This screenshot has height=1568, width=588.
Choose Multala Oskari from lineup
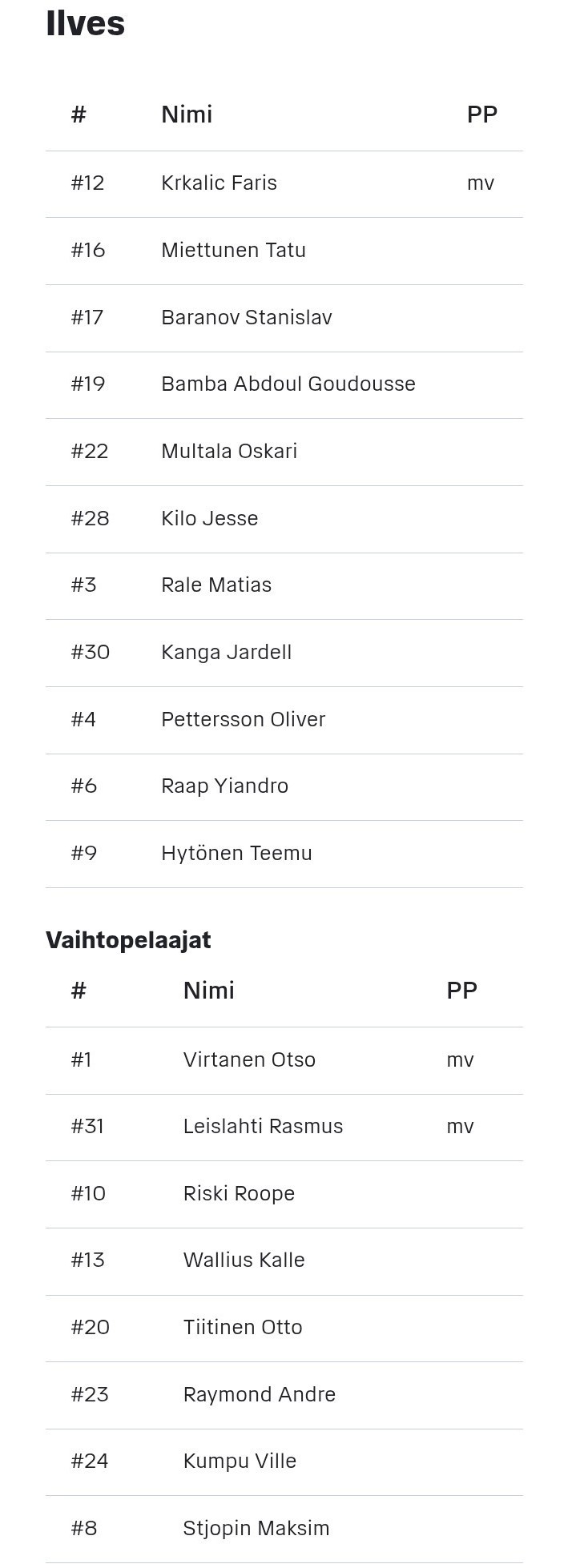(229, 451)
